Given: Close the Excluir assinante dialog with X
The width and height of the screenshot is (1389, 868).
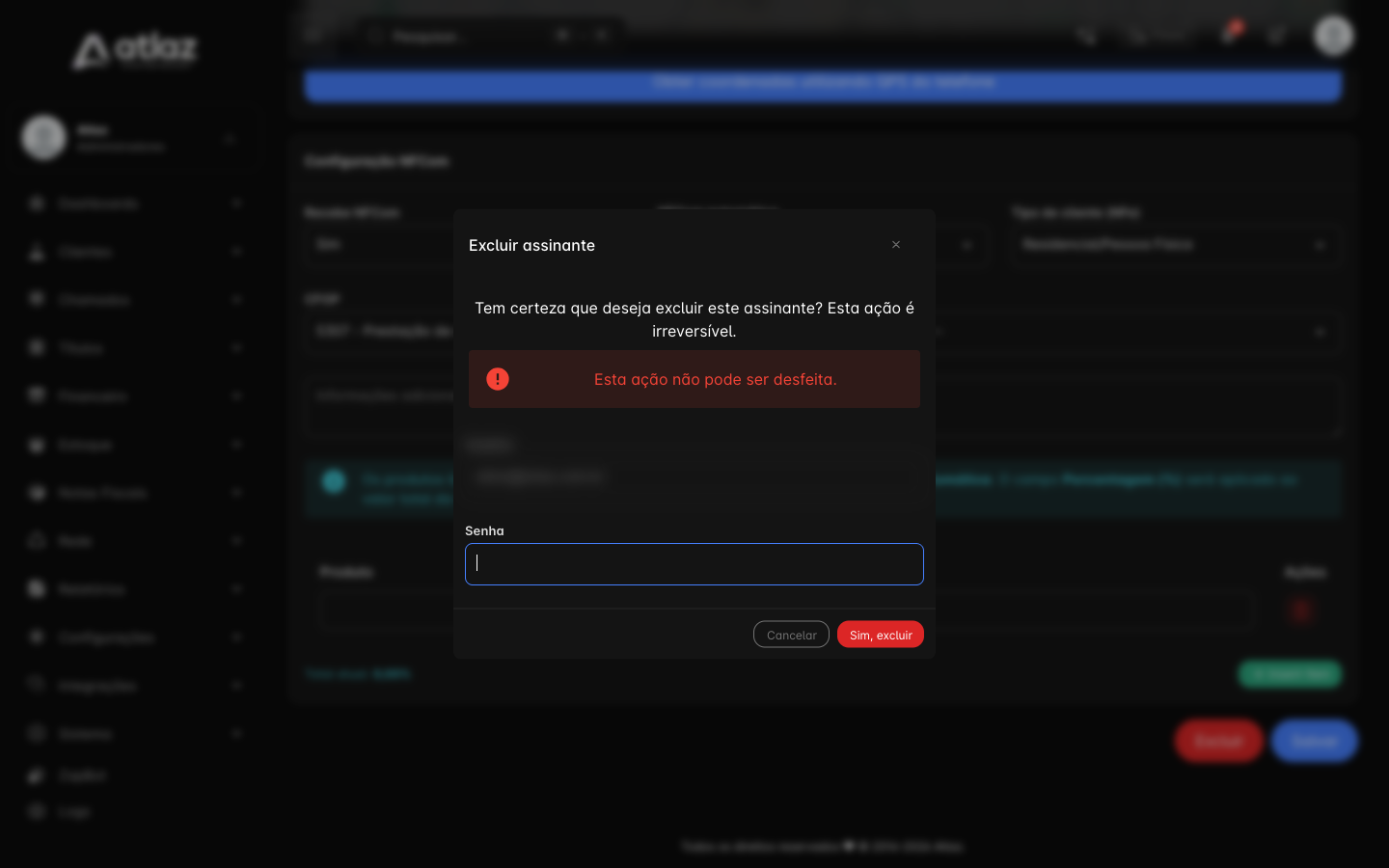Looking at the screenshot, I should pyautogui.click(x=896, y=245).
